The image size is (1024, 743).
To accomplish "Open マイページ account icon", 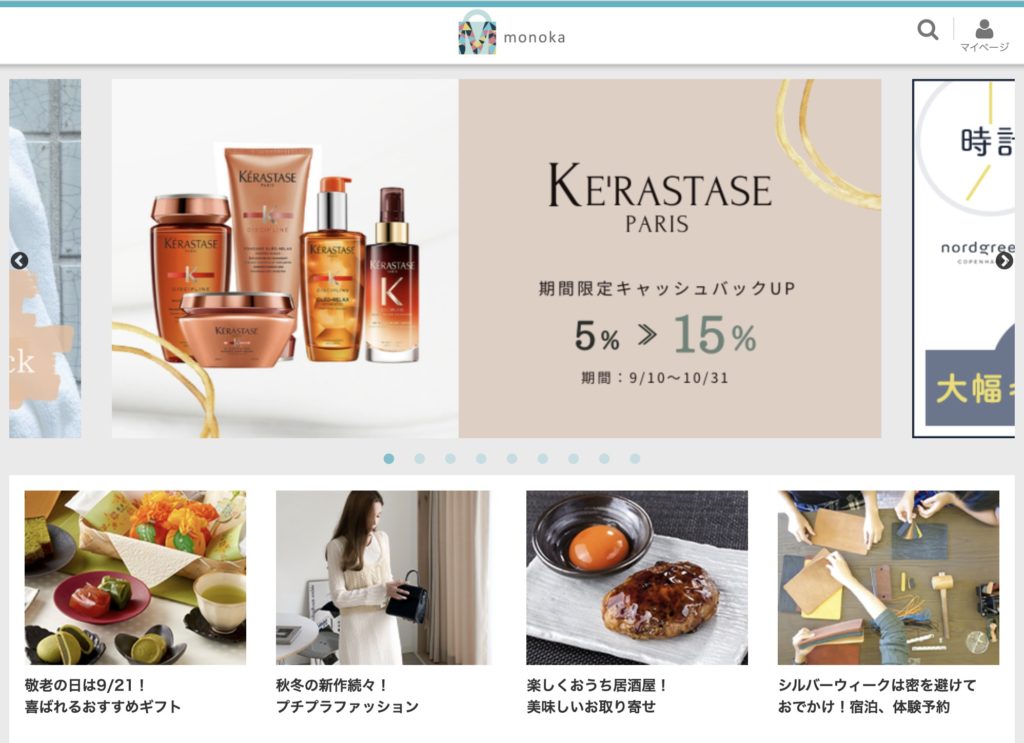I will 984,35.
